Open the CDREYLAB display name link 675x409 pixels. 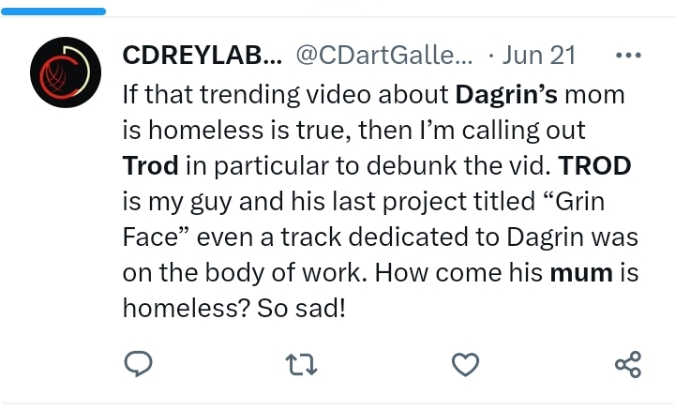click(202, 57)
